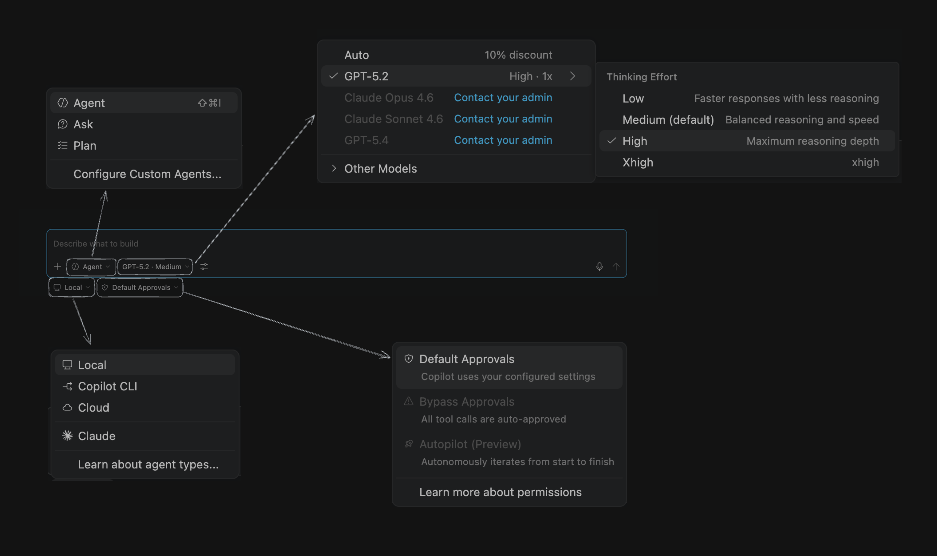Select the Local monitor icon in session menu
This screenshot has height=556, width=937.
pos(68,365)
